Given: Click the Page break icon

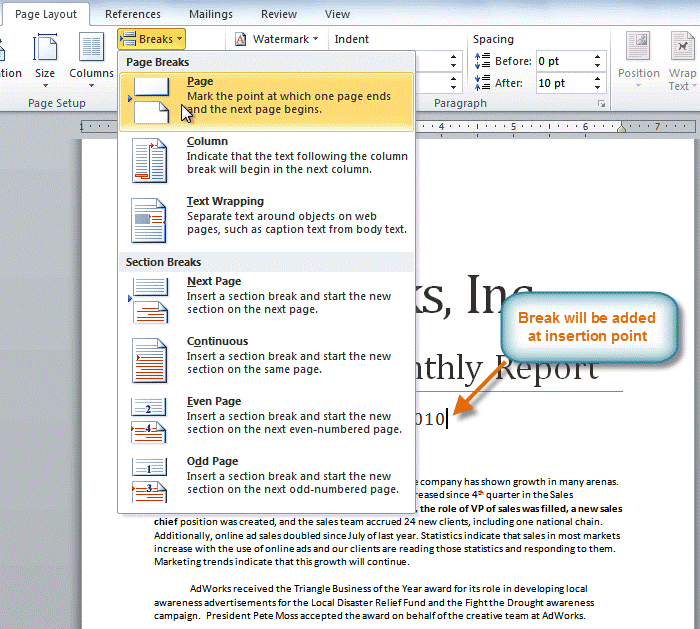Looking at the screenshot, I should [150, 100].
